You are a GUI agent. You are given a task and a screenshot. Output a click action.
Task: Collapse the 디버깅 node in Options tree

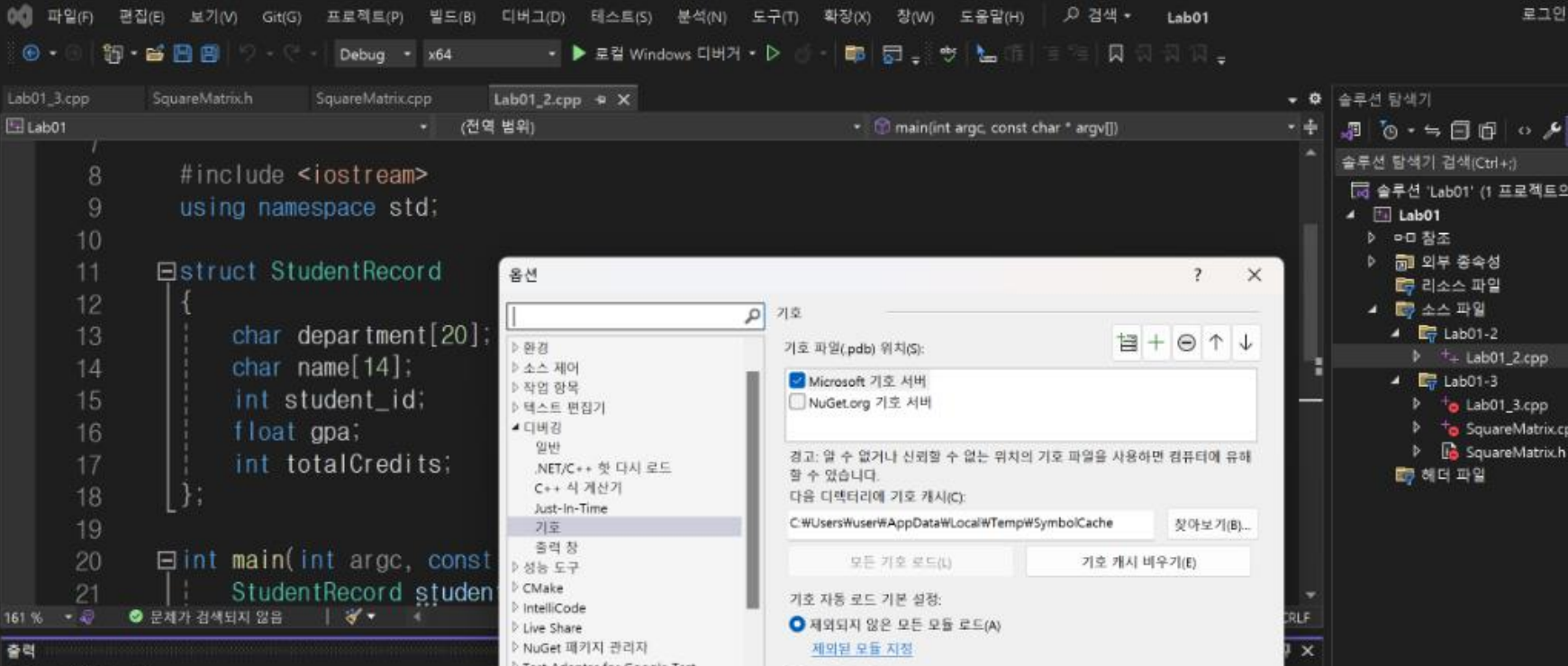point(515,427)
